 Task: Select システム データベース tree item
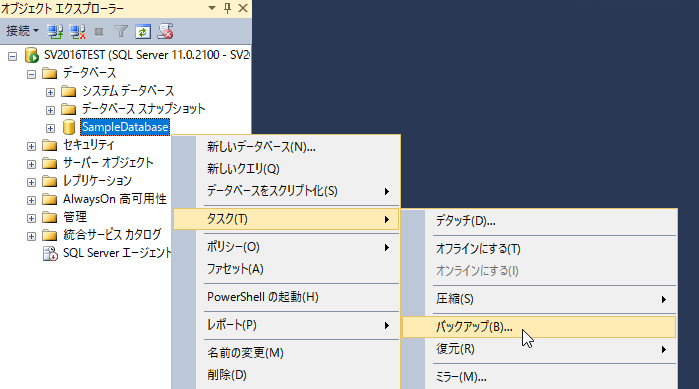pos(128,91)
